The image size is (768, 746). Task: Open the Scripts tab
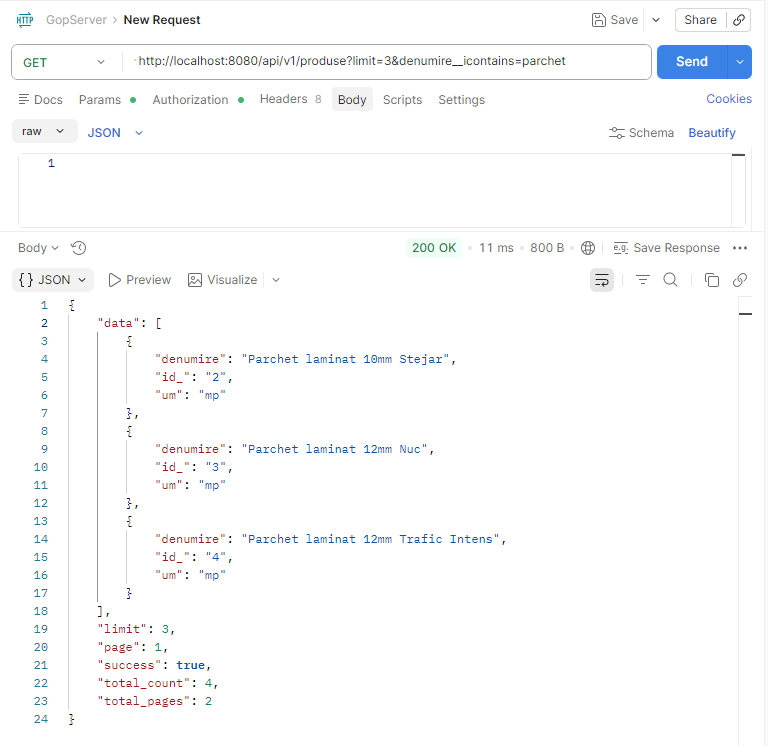coord(402,100)
